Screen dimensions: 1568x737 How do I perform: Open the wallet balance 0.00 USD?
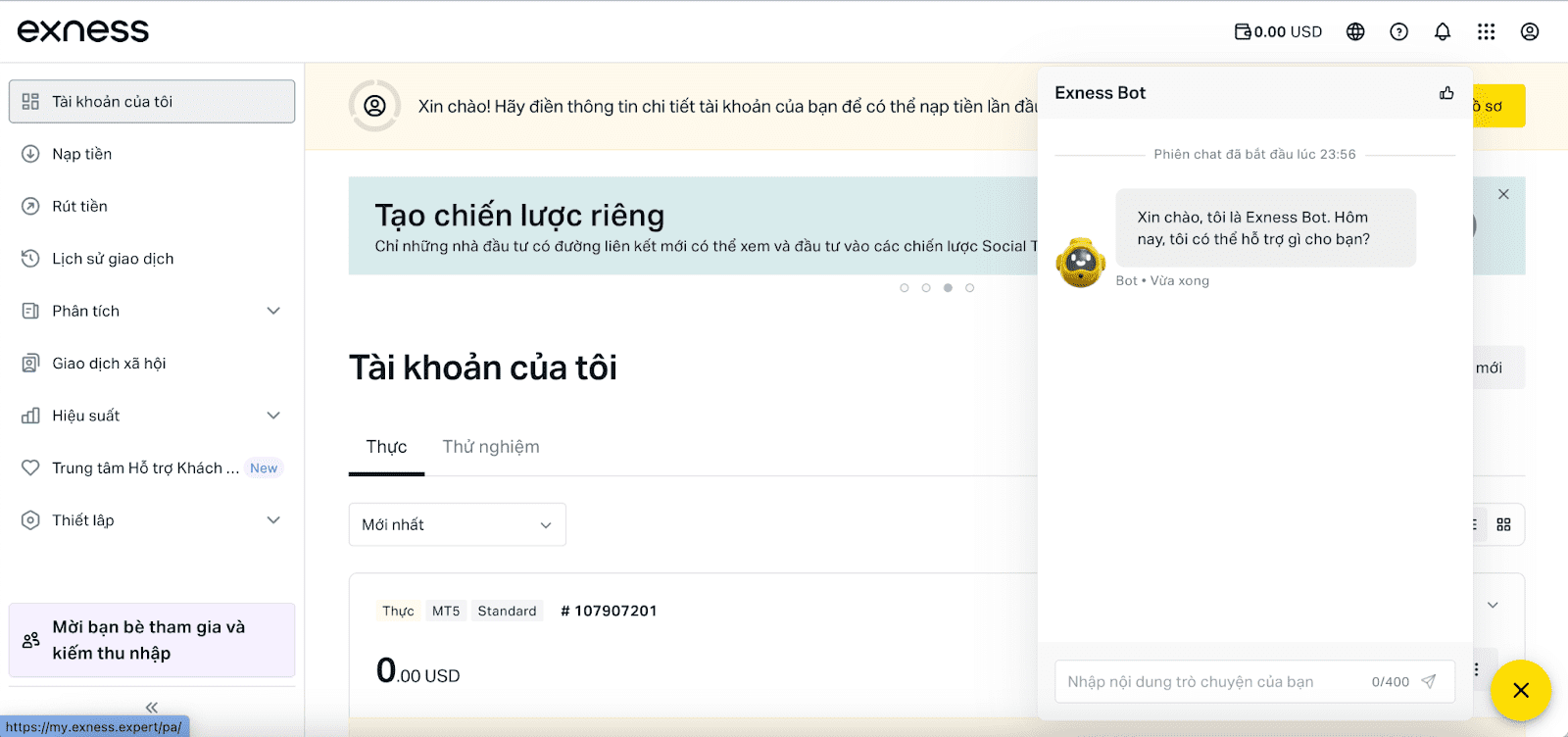[x=1278, y=31]
